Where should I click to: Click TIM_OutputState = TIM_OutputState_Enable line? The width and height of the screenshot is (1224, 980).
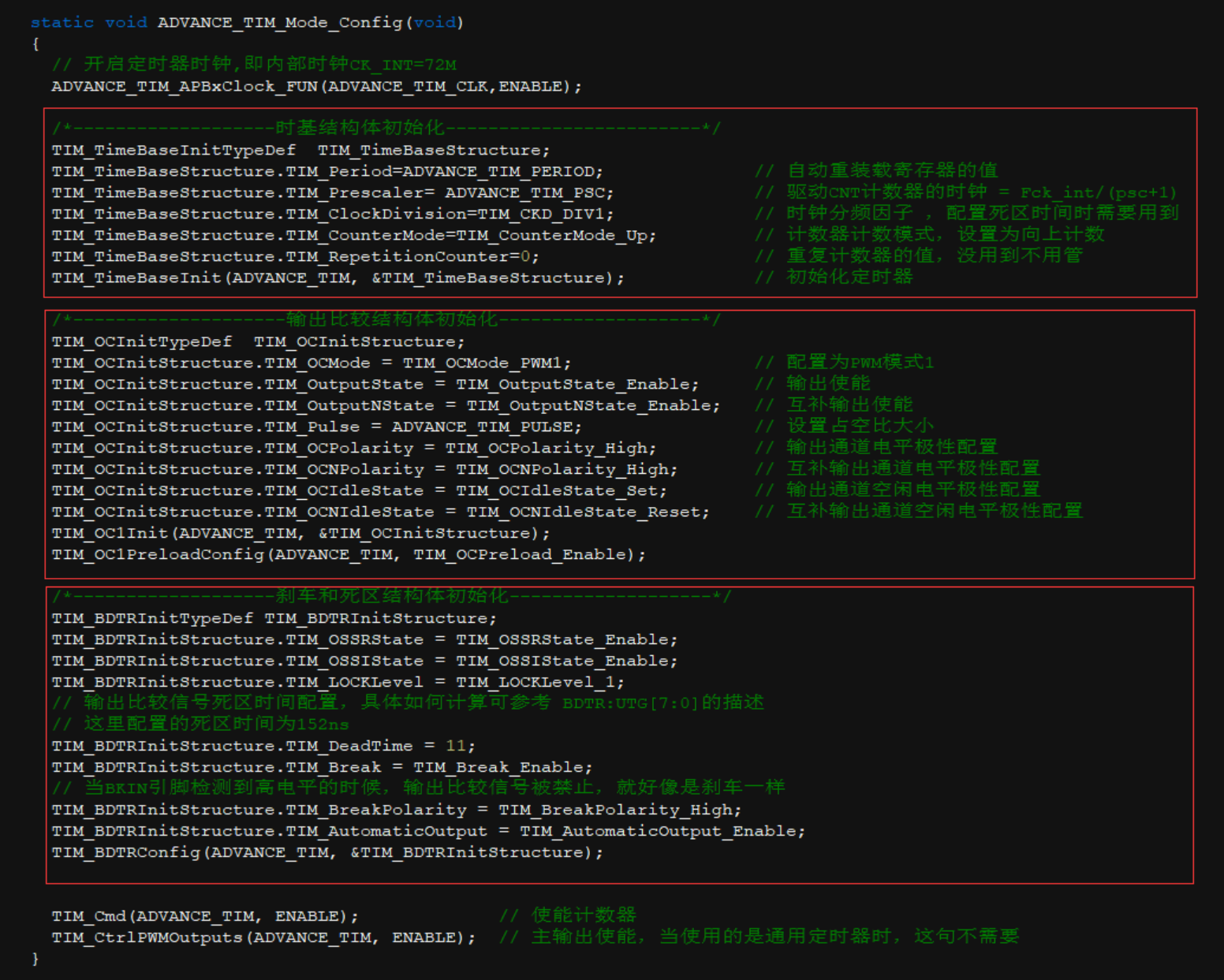(375, 384)
